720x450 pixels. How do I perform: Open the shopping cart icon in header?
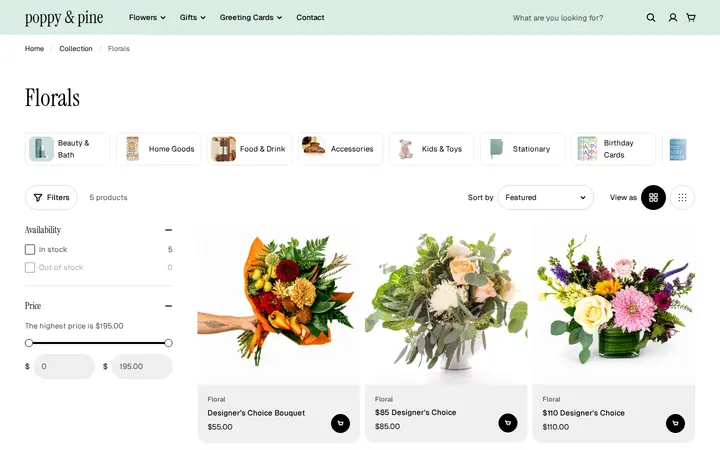click(691, 17)
